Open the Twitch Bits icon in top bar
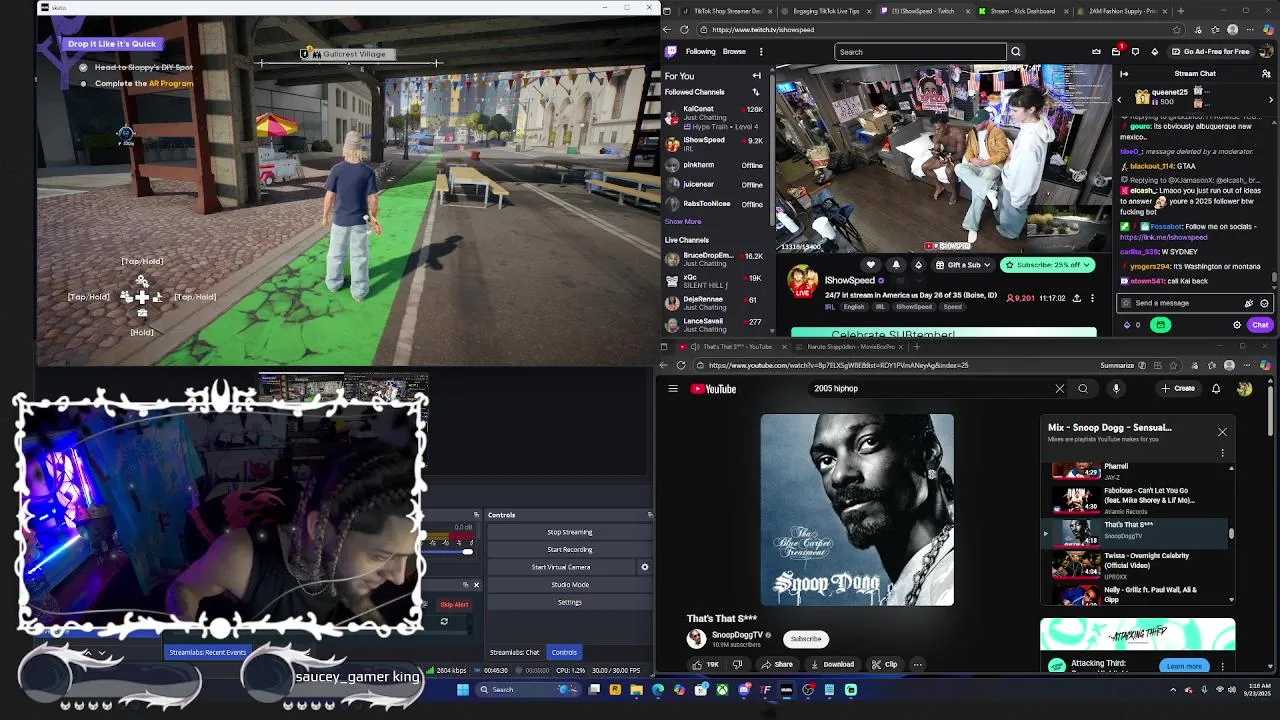Screen dimensions: 1280x720 (1155, 52)
